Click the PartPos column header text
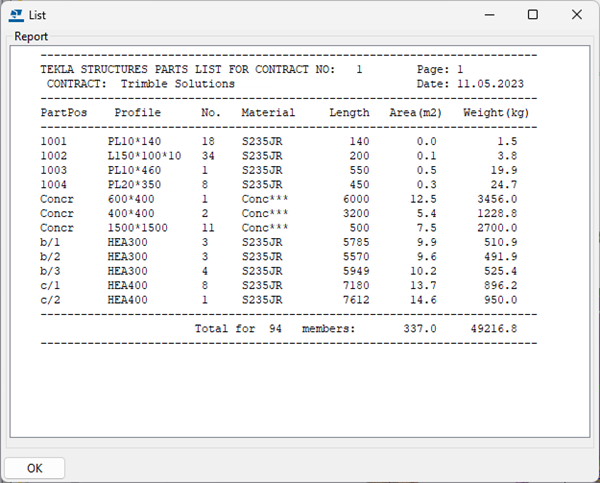The image size is (600, 483). click(62, 114)
